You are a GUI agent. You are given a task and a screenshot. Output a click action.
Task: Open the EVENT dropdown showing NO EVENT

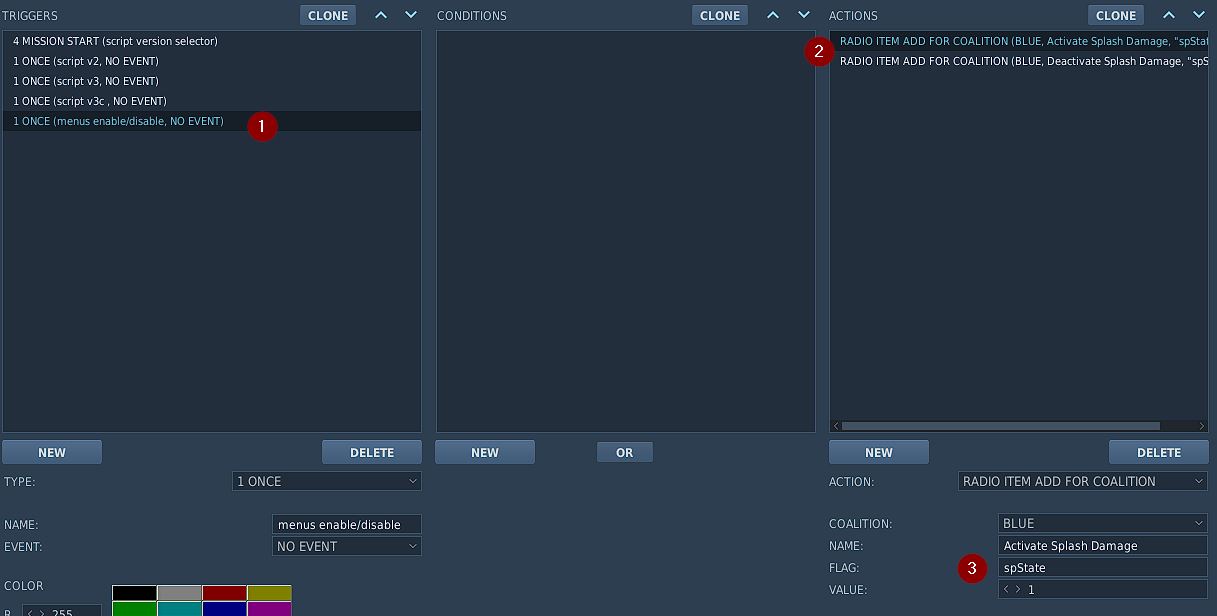346,546
